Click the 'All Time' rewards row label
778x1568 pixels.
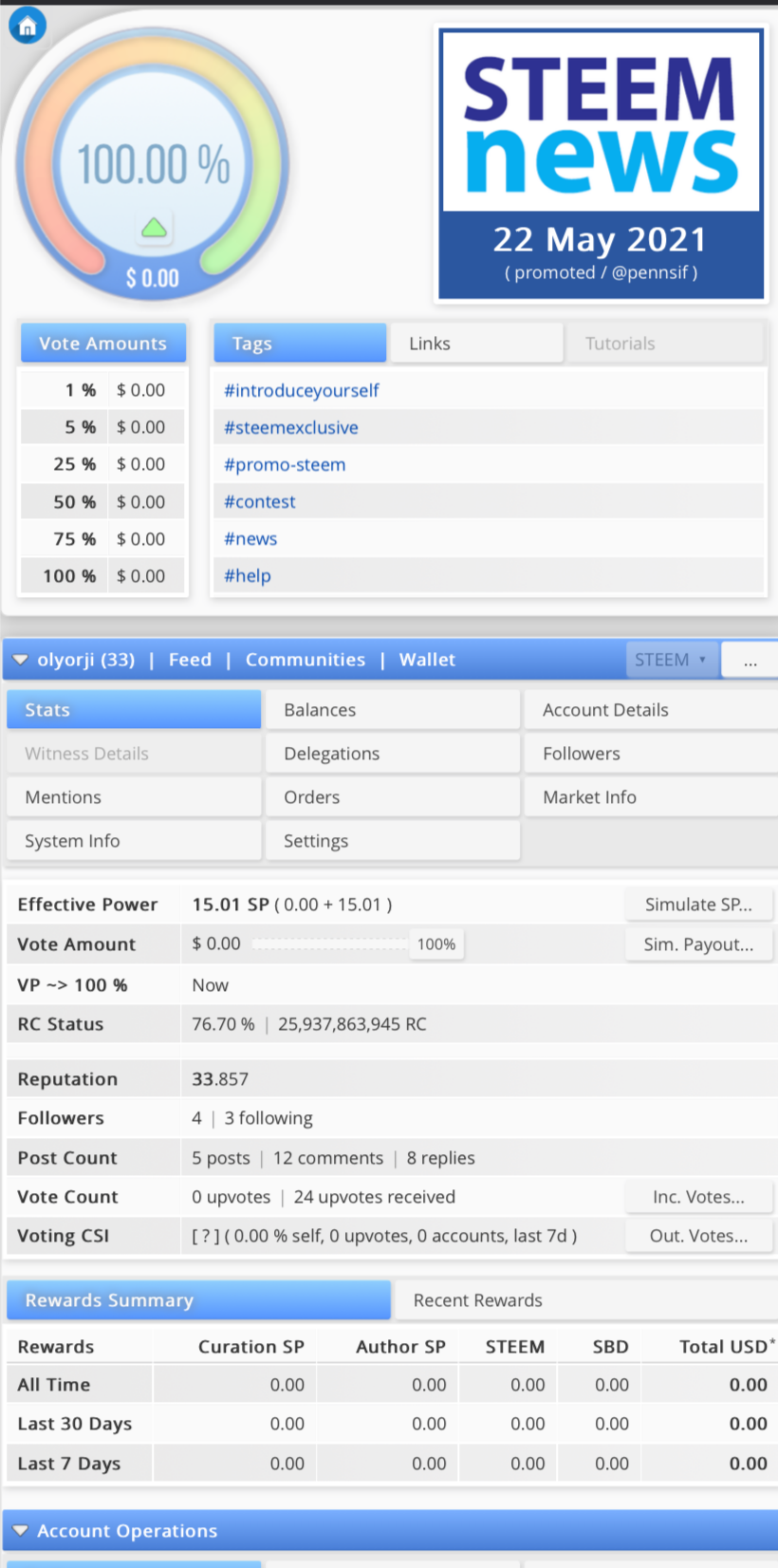pos(54,1385)
